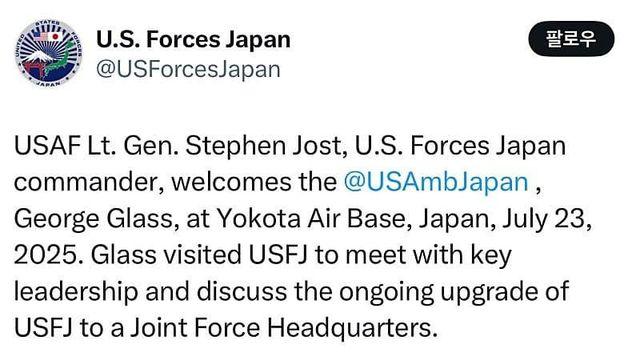Click the American flag in the seal logo
This screenshot has height=360, width=640.
(x=40, y=37)
